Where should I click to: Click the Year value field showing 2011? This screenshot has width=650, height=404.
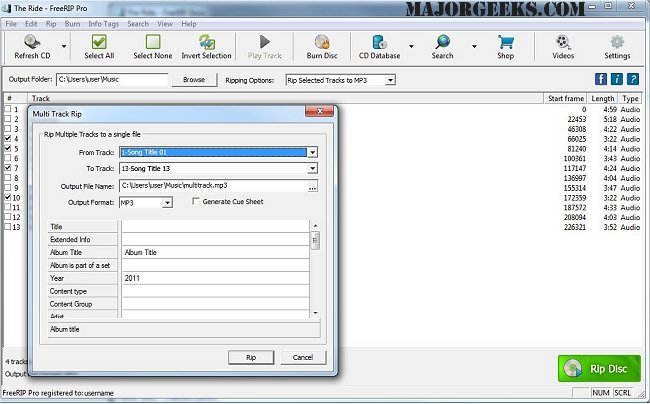point(216,278)
